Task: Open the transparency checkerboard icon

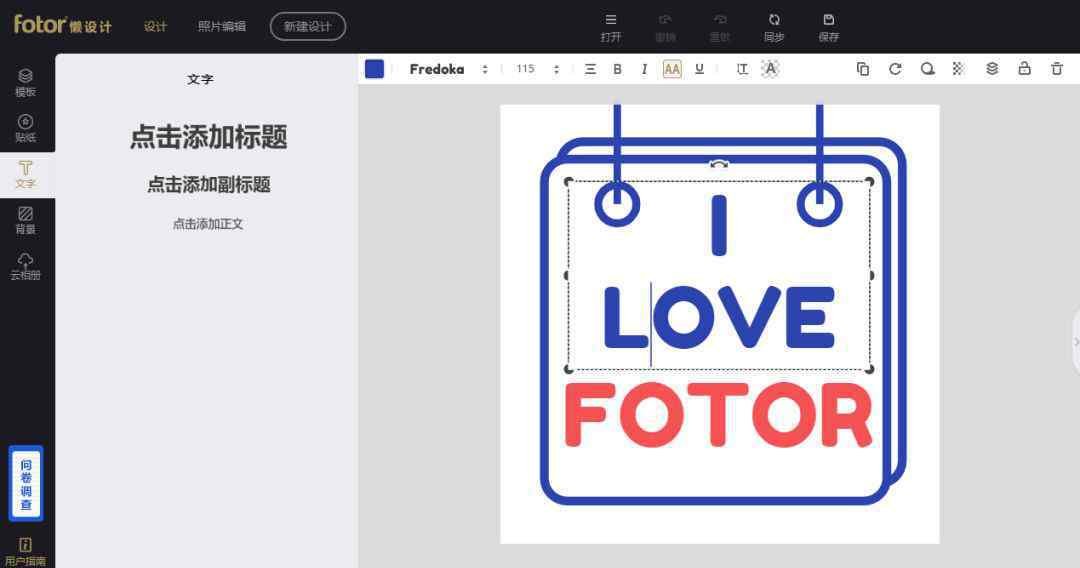Action: (958, 69)
